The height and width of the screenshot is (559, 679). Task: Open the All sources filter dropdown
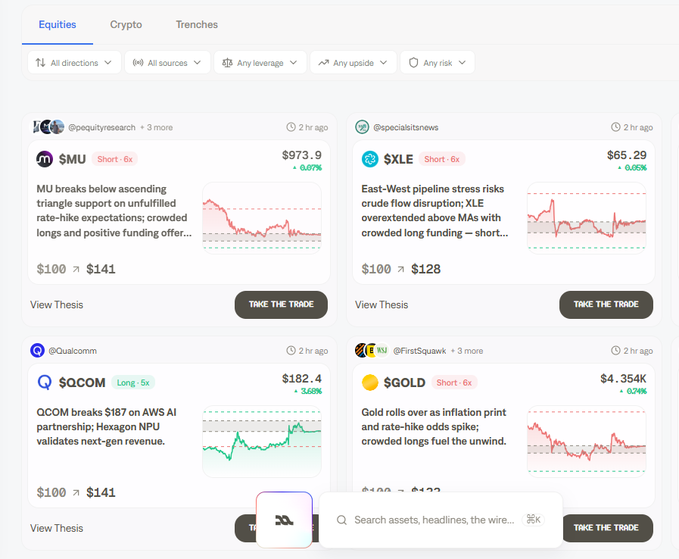click(167, 63)
